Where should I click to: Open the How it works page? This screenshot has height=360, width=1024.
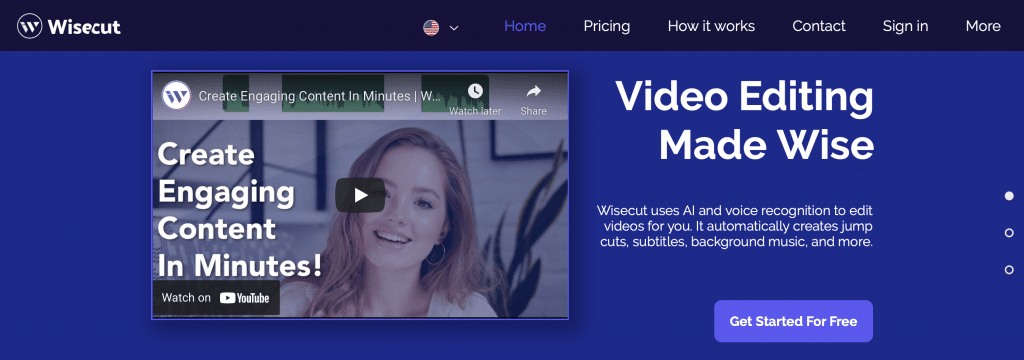click(711, 26)
